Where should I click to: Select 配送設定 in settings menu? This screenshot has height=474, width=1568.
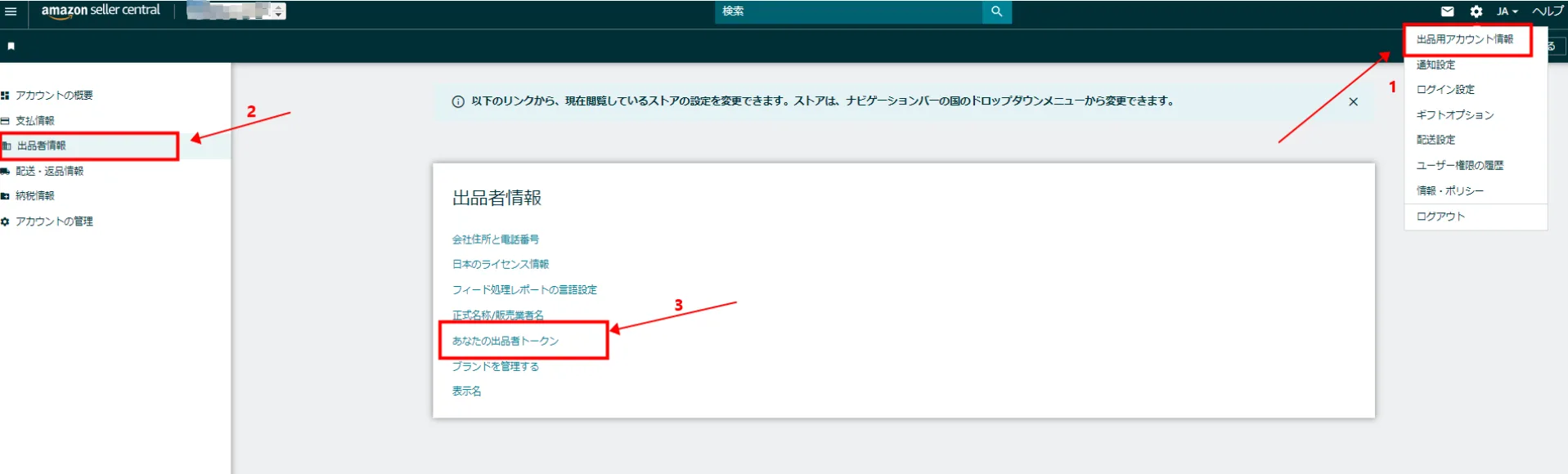pyautogui.click(x=1435, y=140)
